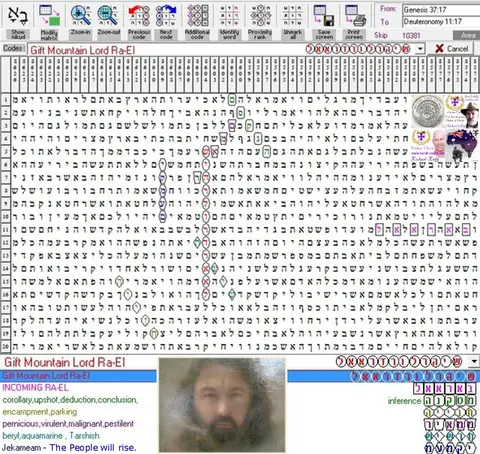The width and height of the screenshot is (480, 454).
Task: Click the Skip value 10381
Action: pos(411,36)
